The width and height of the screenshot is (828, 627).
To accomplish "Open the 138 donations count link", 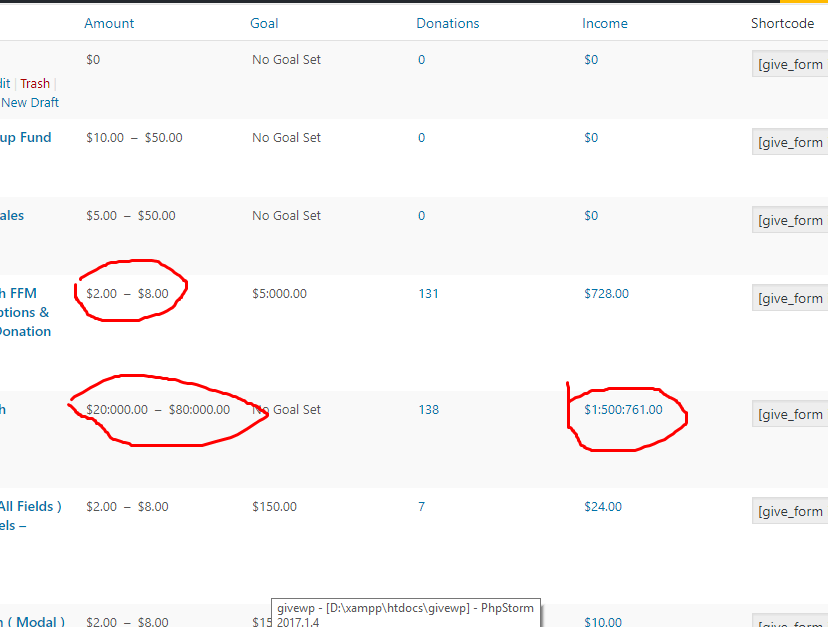I will (428, 410).
